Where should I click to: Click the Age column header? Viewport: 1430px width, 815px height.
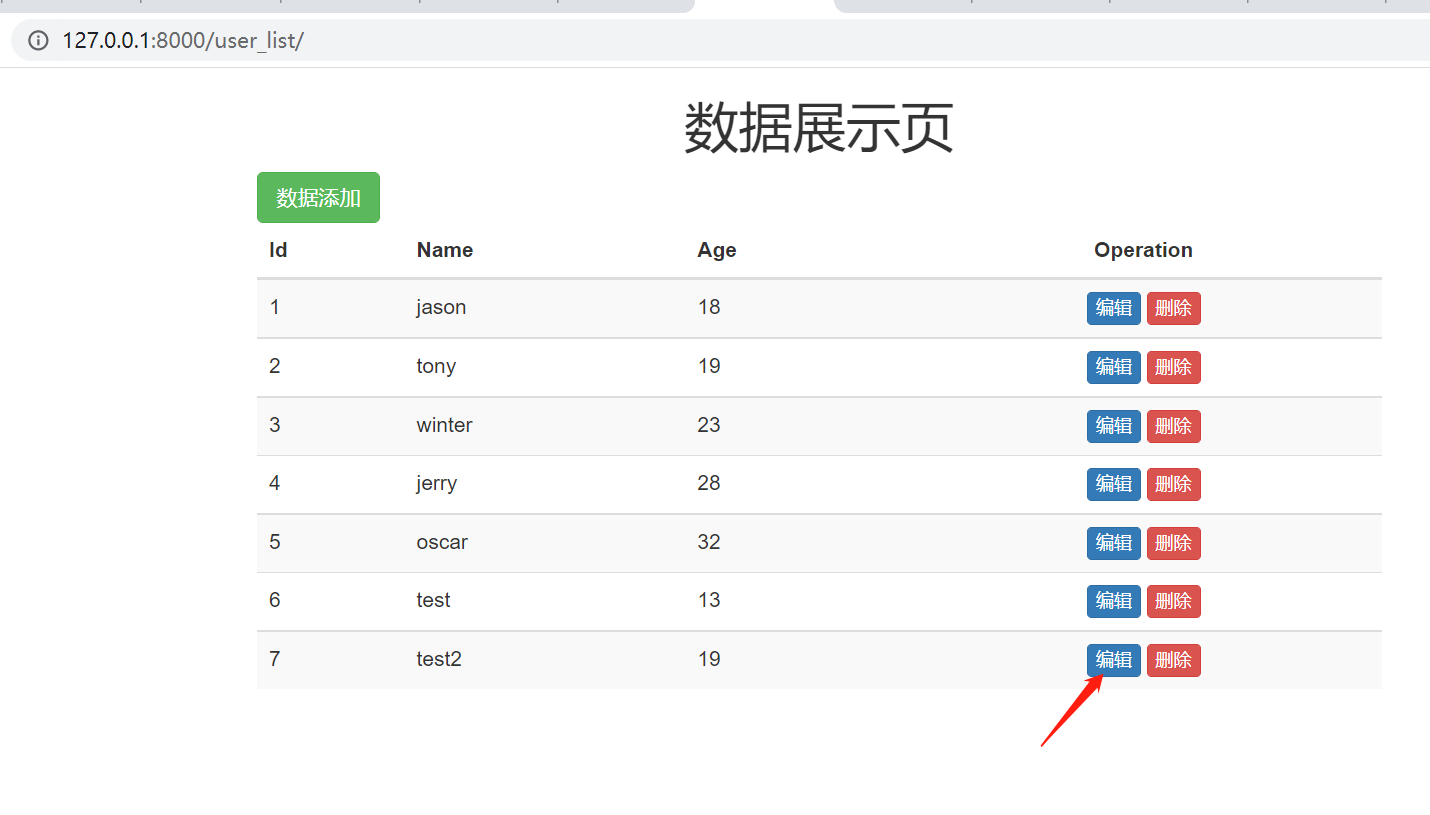716,250
